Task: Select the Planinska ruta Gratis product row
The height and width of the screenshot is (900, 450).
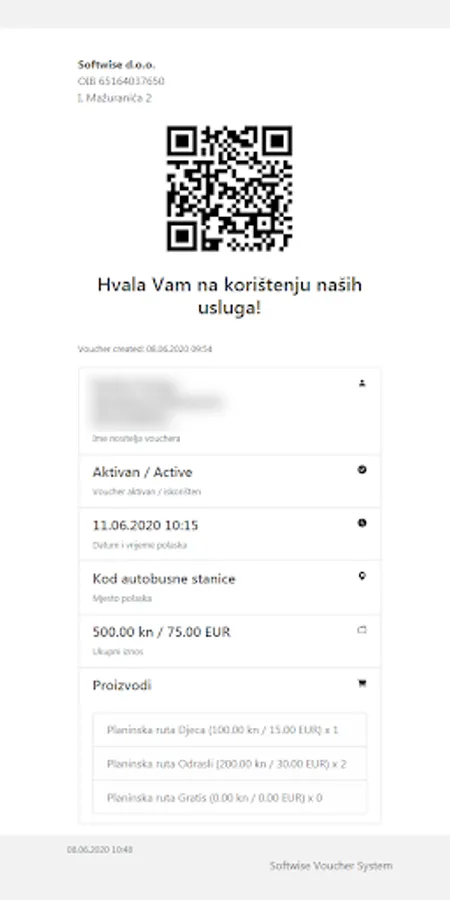Action: 229,797
